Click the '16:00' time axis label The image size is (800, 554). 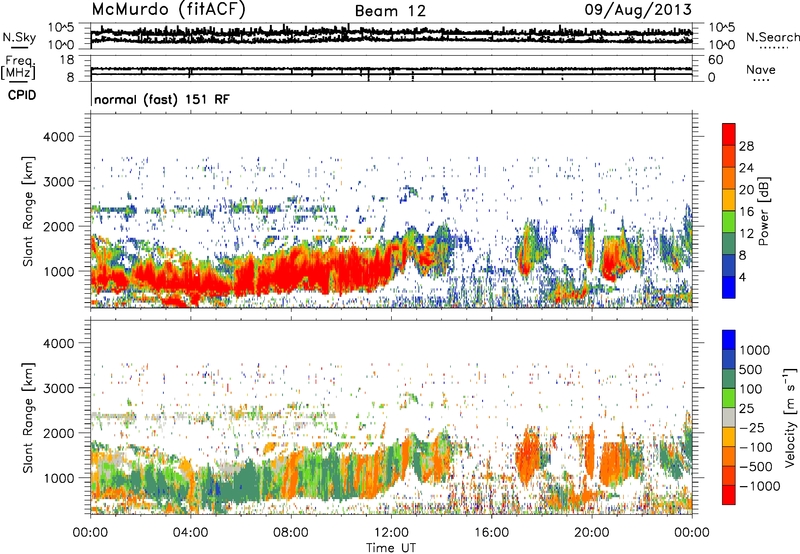tap(491, 533)
